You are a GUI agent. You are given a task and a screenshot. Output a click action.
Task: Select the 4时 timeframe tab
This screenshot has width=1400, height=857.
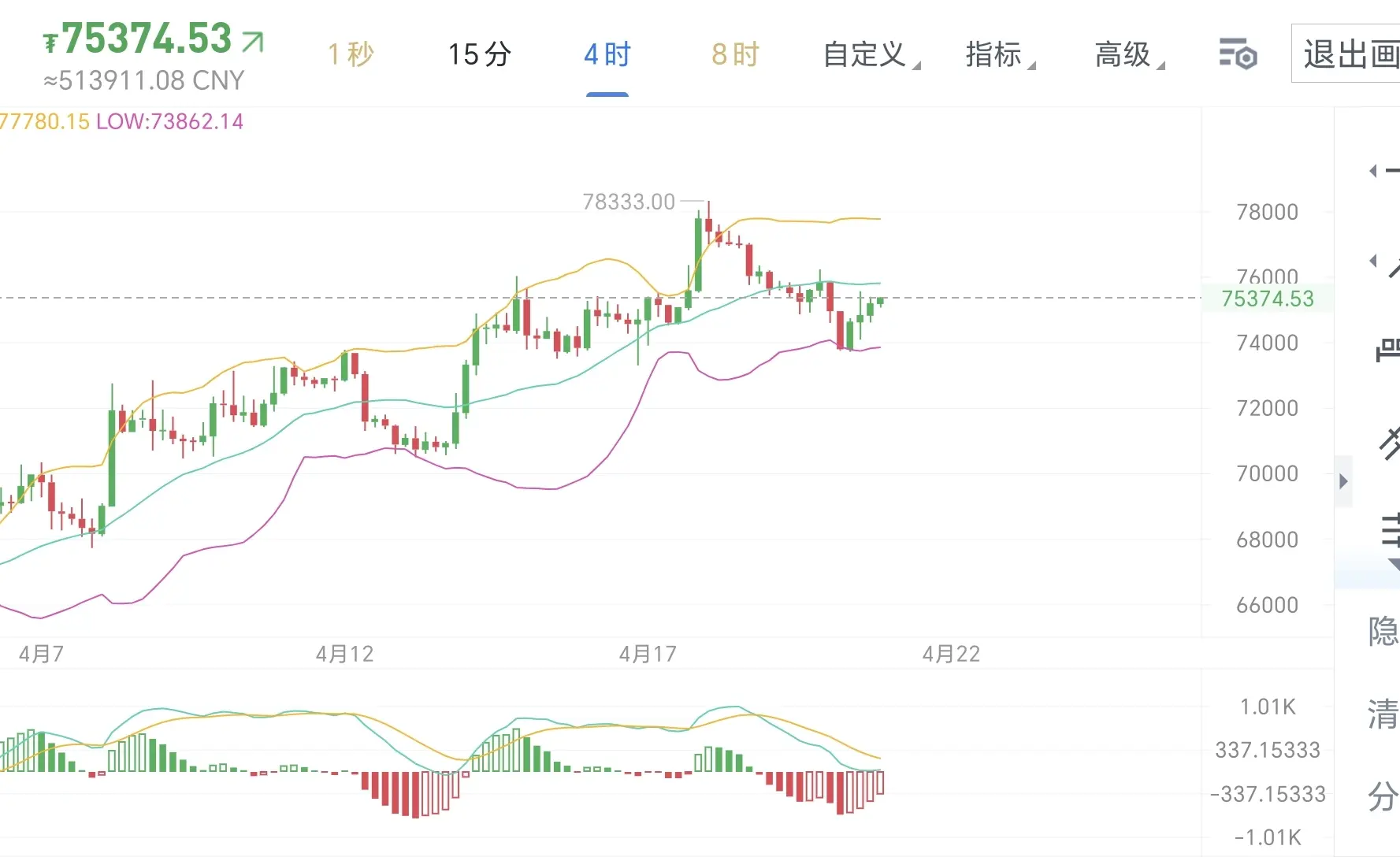click(x=607, y=55)
